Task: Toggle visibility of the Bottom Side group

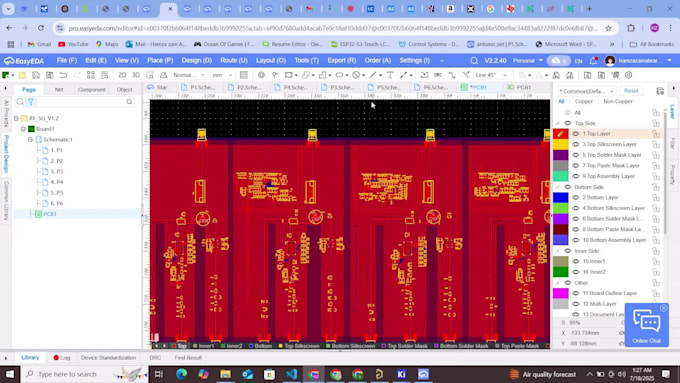Action: pyautogui.click(x=568, y=187)
